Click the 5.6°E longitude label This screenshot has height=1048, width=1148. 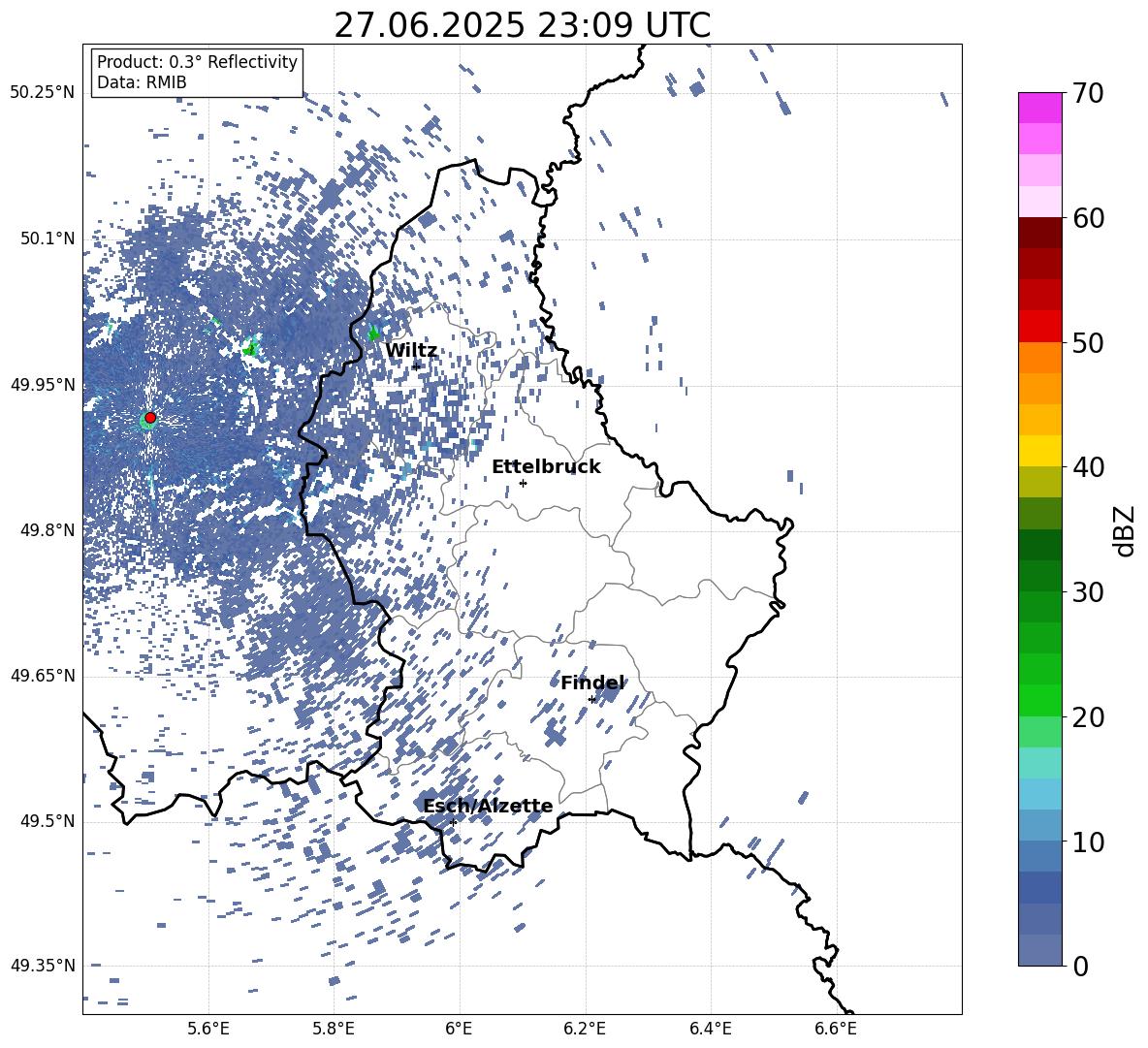coord(208,1029)
